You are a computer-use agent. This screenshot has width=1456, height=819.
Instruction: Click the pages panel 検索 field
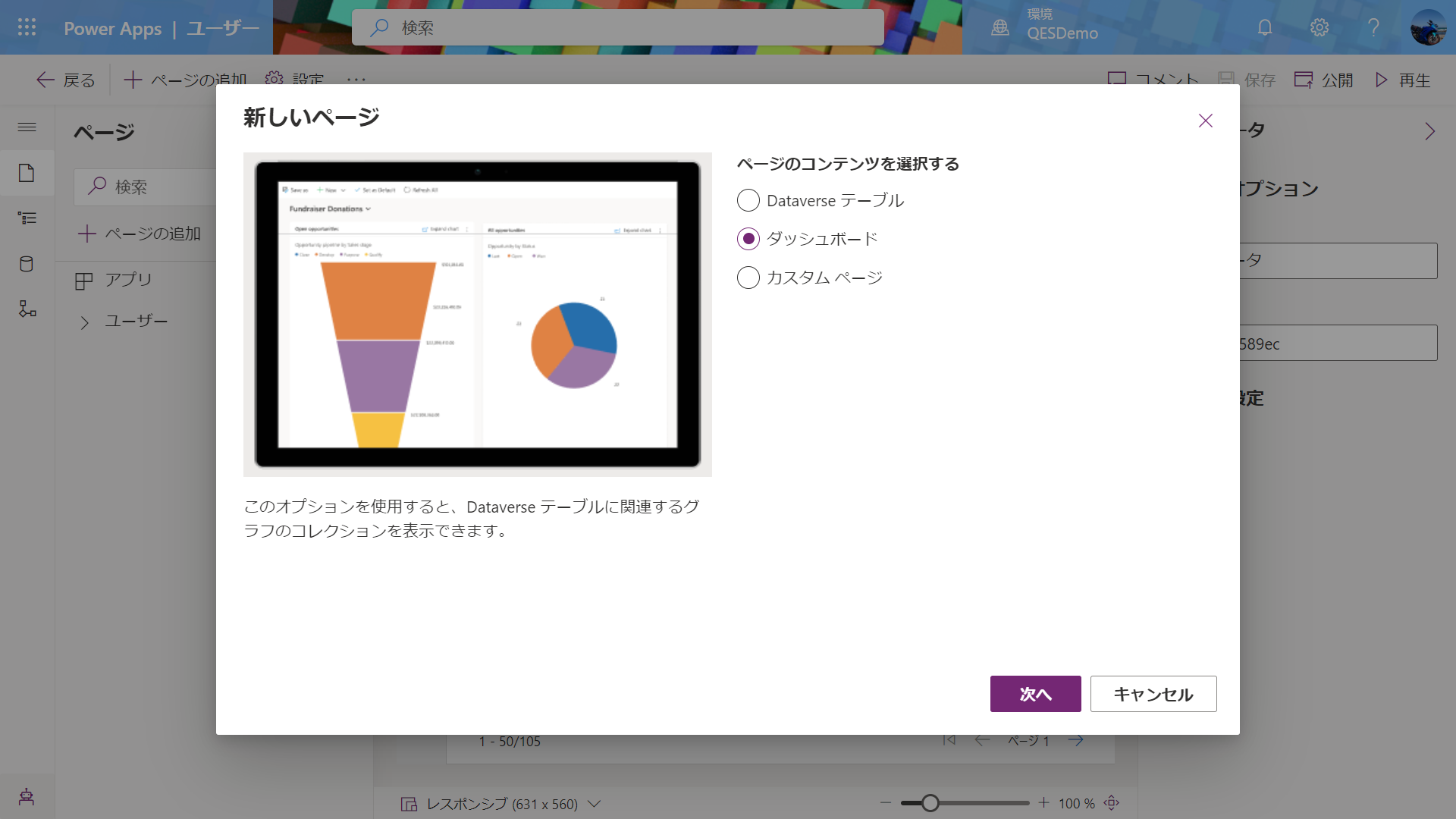coord(146,187)
